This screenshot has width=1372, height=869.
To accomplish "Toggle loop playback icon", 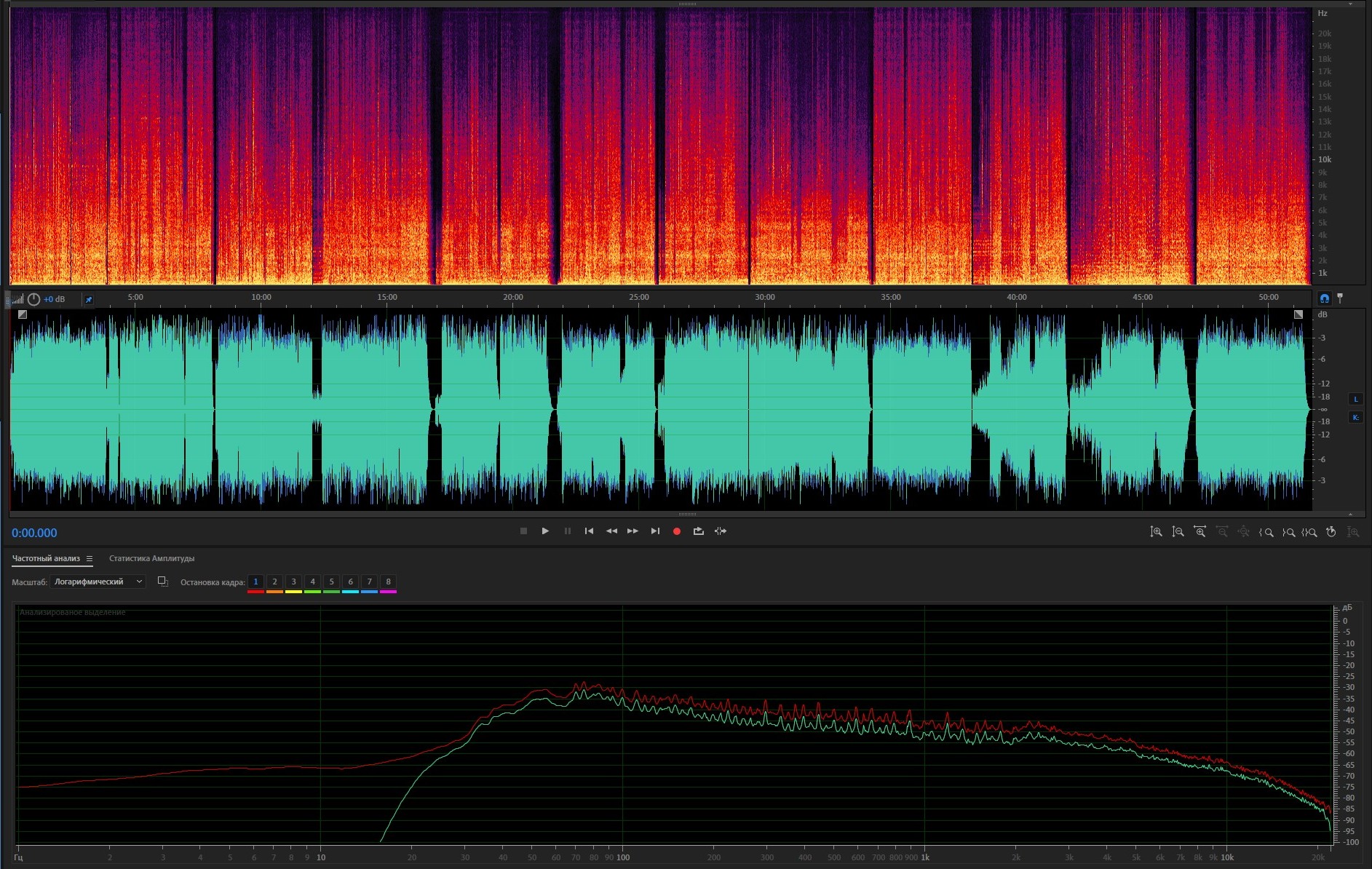I will (698, 531).
